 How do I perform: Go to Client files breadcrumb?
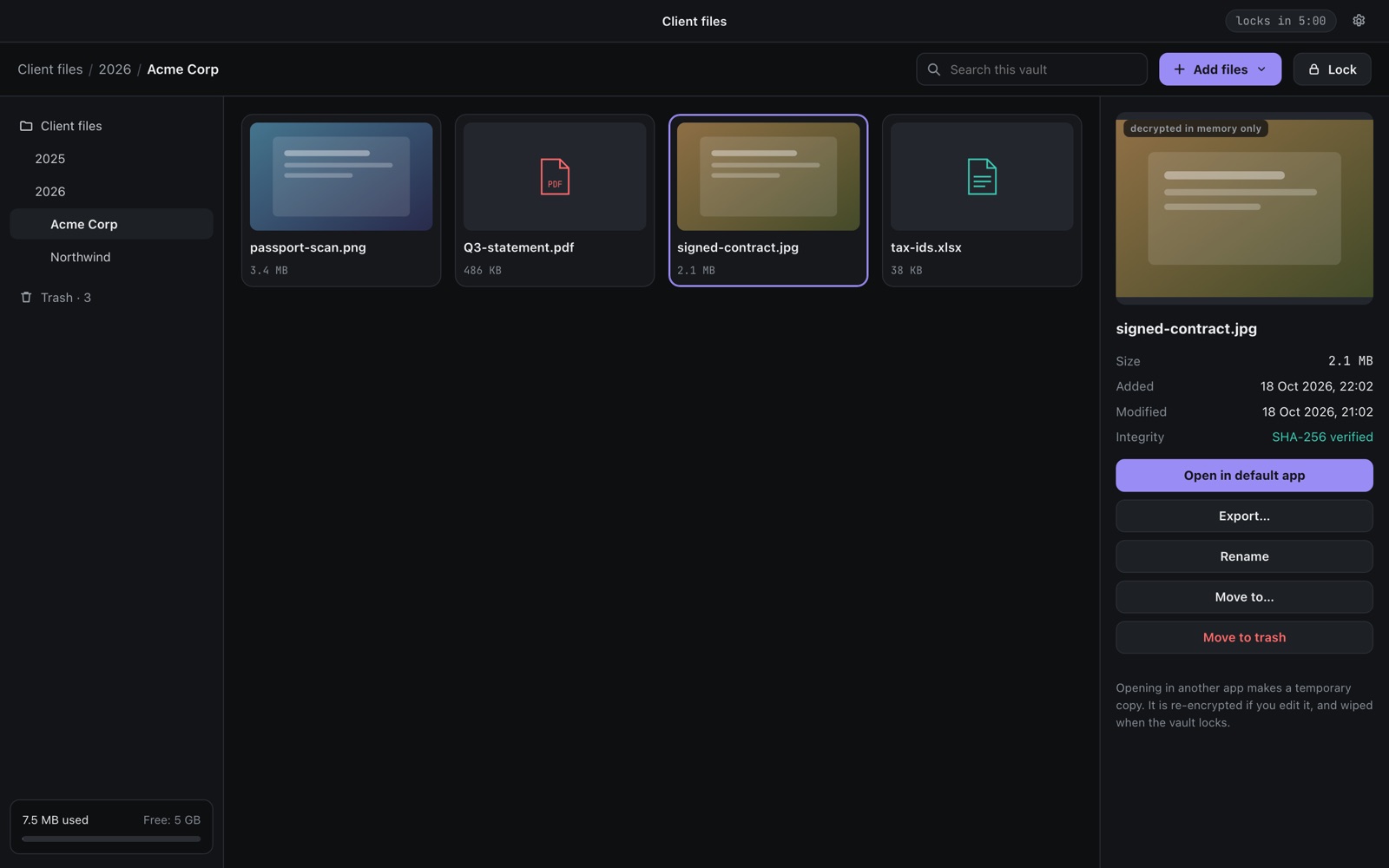(x=50, y=69)
